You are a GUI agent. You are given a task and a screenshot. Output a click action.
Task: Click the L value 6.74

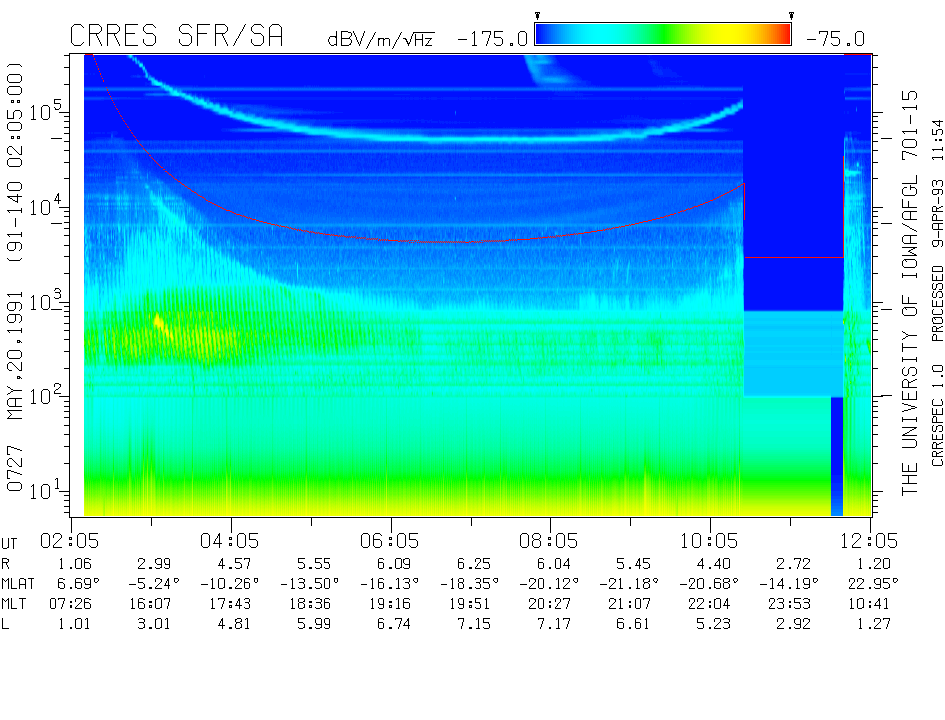click(394, 624)
